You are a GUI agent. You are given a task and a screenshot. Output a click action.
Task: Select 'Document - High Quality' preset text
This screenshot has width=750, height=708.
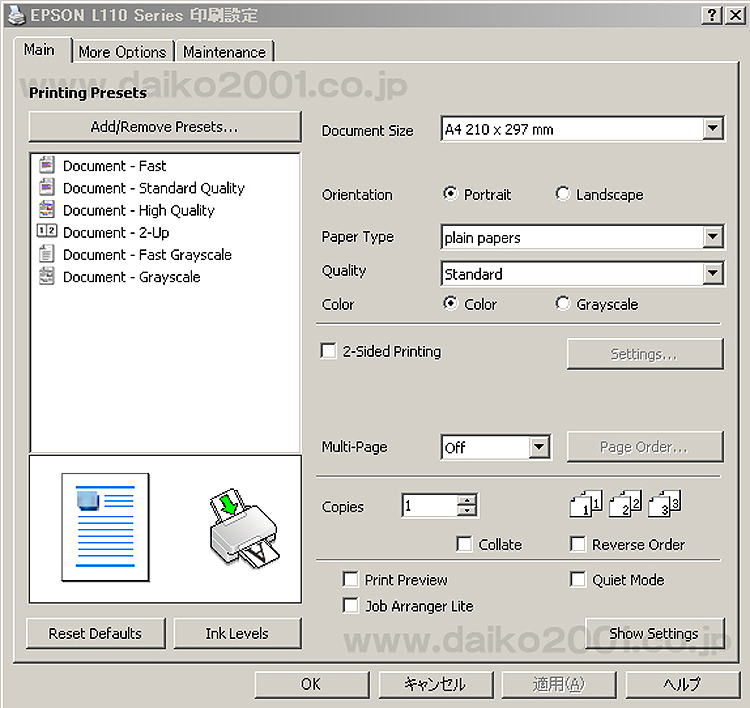139,210
